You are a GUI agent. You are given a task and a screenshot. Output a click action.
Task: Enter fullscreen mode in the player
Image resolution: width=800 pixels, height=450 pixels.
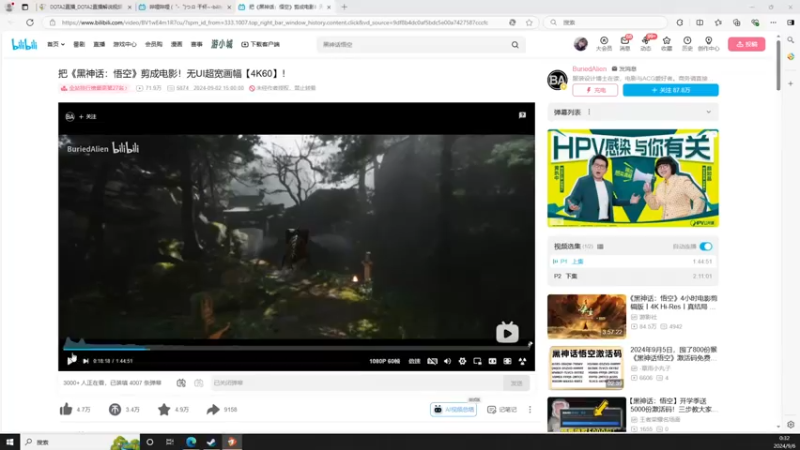pyautogui.click(x=522, y=361)
